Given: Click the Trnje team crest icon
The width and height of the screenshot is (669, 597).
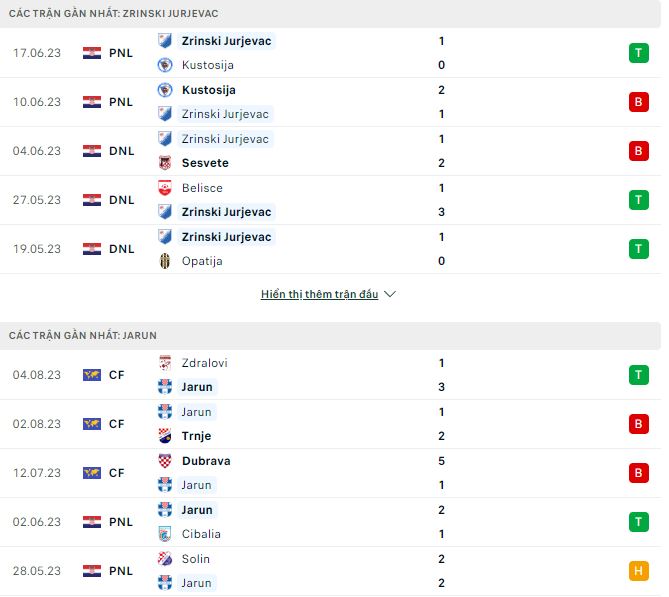Looking at the screenshot, I should click(165, 436).
